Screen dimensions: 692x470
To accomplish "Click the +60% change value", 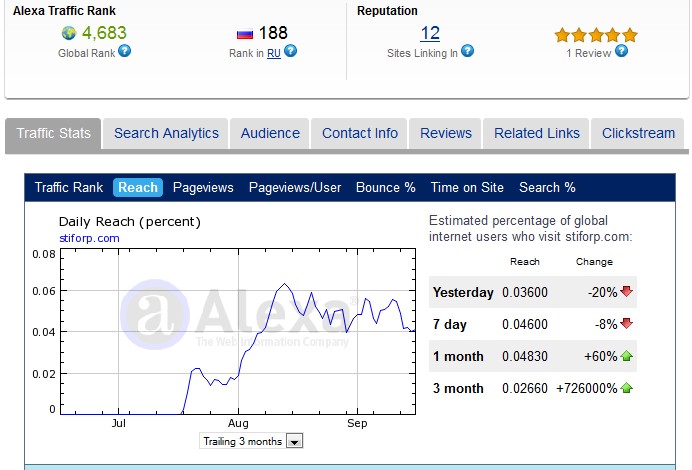I will 601,356.
